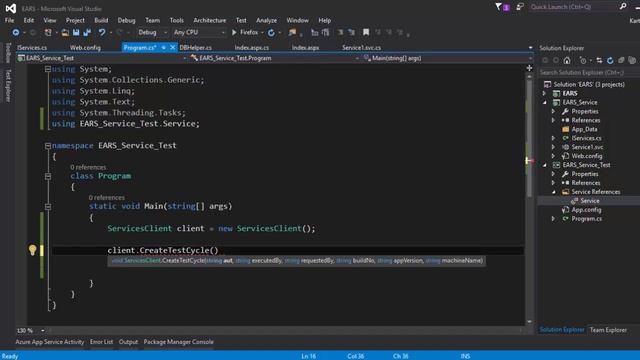This screenshot has height=360, width=640.
Task: Collapse the using directives block
Action: [x=48, y=69]
